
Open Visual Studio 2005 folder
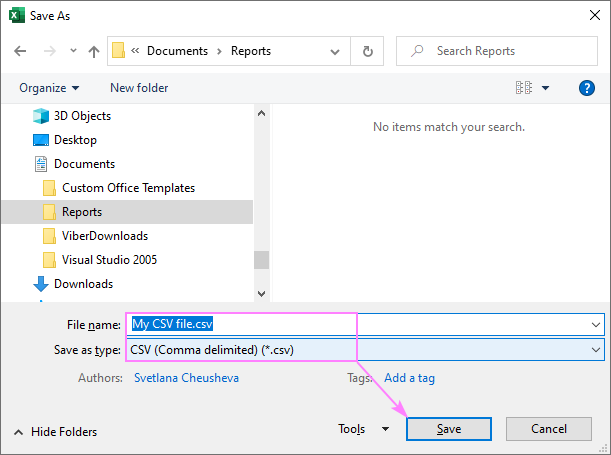click(109, 260)
